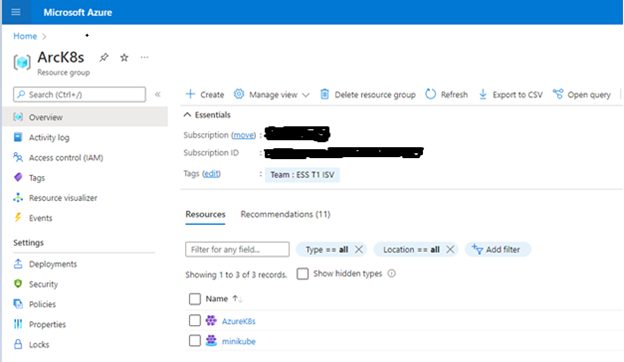Viewport: 624px width, 362px height.
Task: Click the Manage view gear icon
Action: click(x=239, y=94)
